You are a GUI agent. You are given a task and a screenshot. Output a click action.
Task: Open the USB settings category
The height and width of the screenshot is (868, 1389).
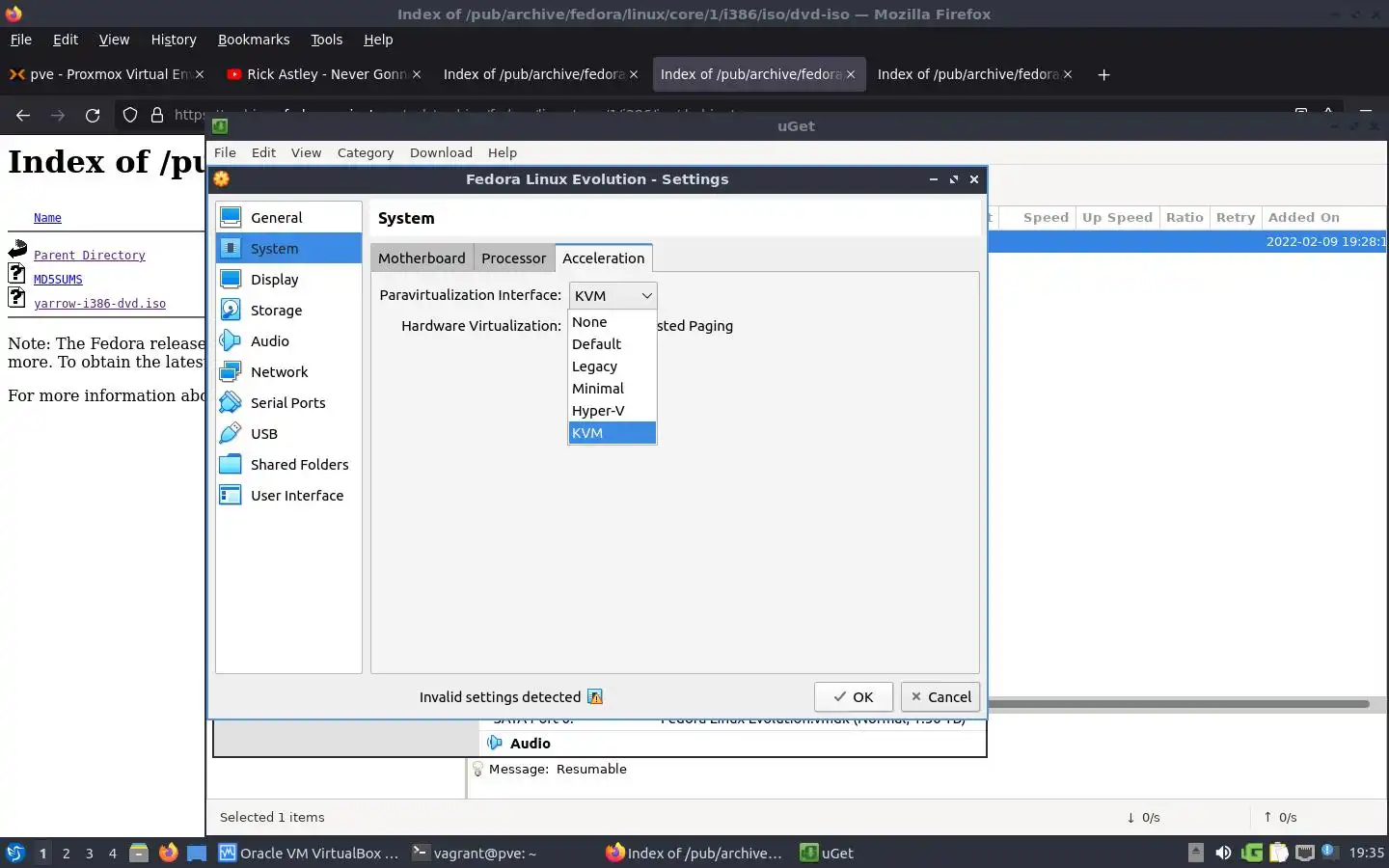288,434
